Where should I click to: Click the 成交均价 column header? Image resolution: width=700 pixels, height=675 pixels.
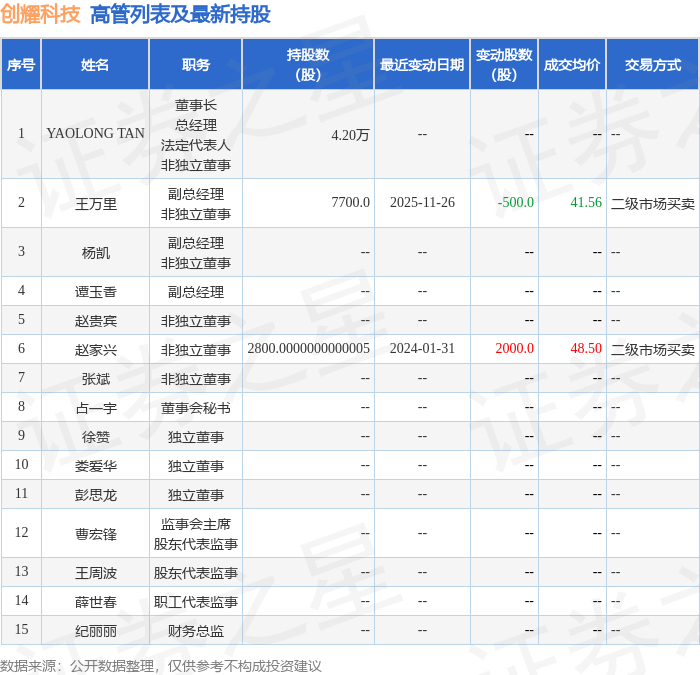(x=572, y=65)
